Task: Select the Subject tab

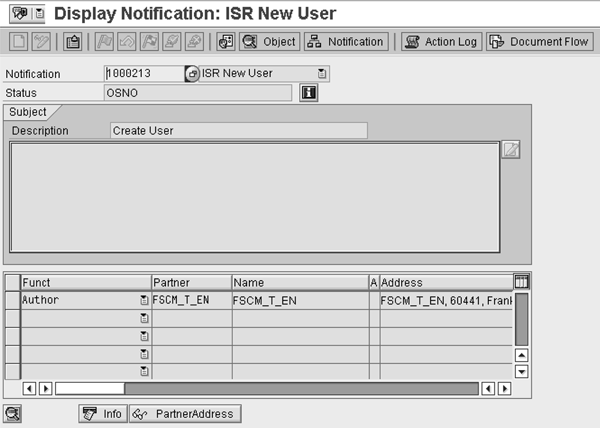Action: [x=28, y=112]
